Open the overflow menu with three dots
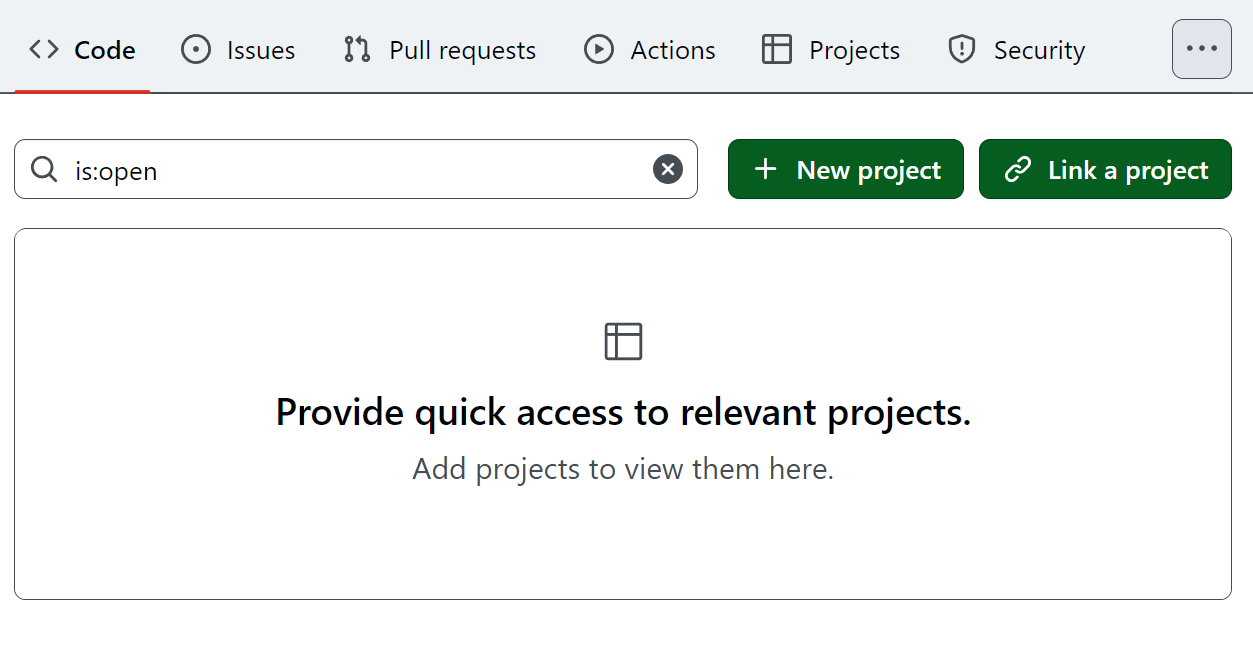 (1201, 48)
